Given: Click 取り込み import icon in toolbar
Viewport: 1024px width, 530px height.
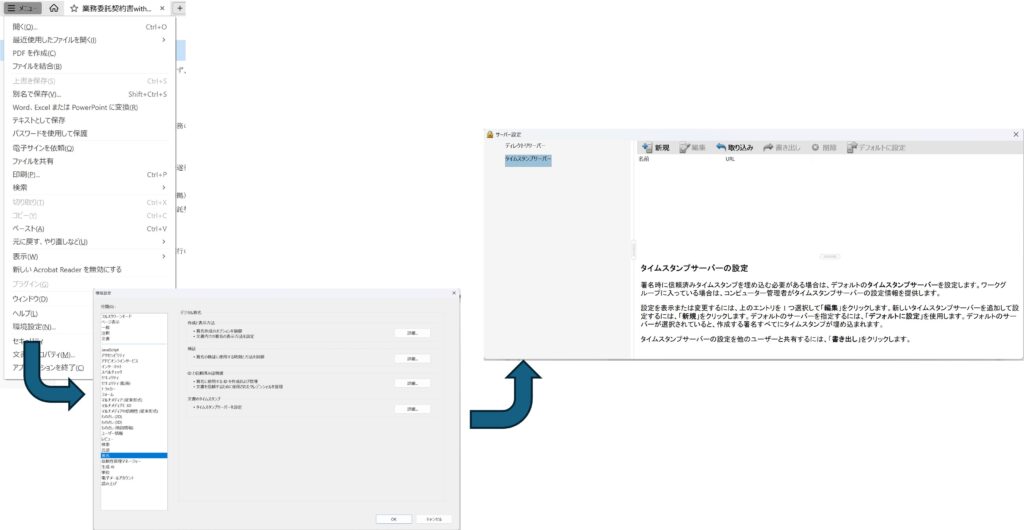Looking at the screenshot, I should (x=734, y=147).
